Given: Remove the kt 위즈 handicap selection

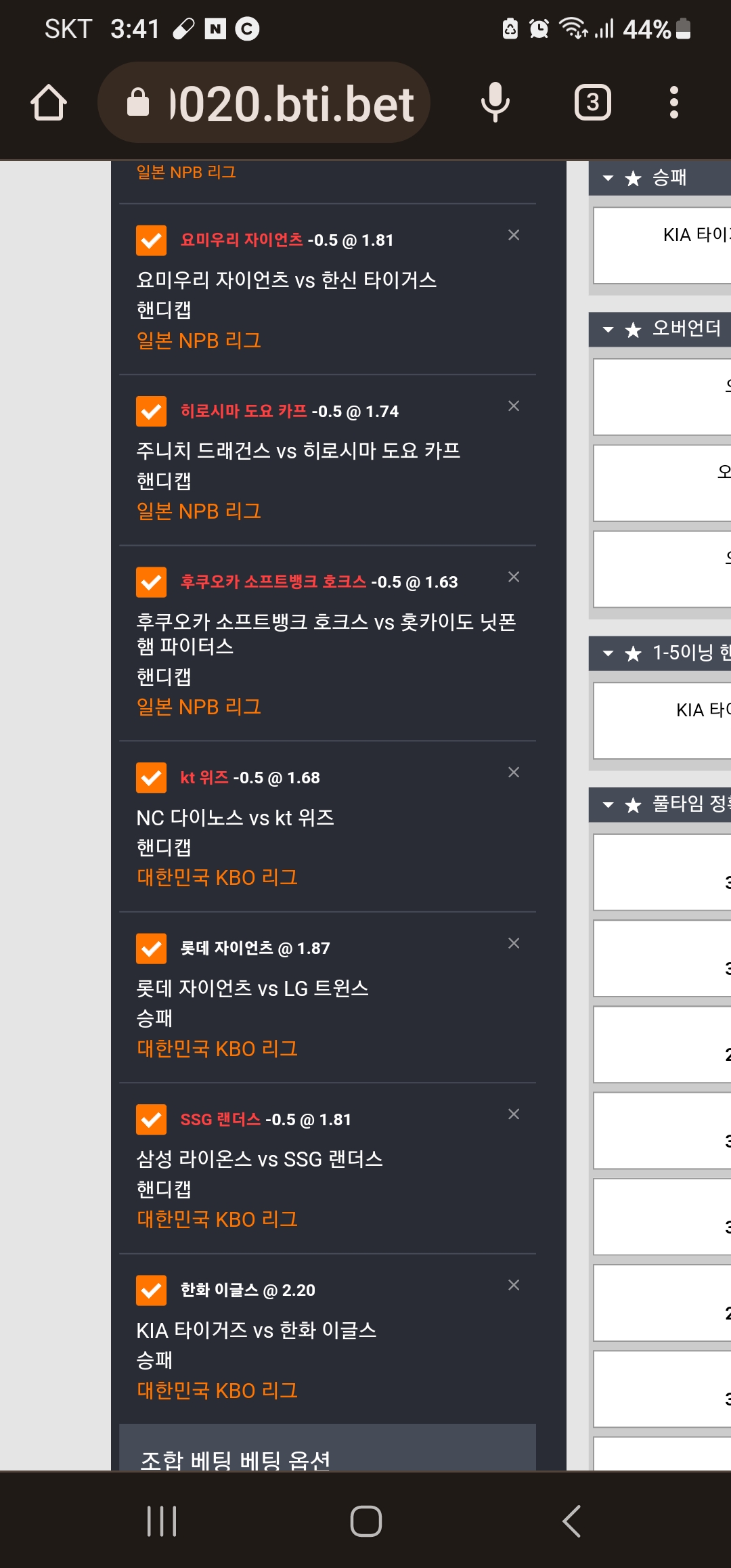Looking at the screenshot, I should click(x=514, y=772).
